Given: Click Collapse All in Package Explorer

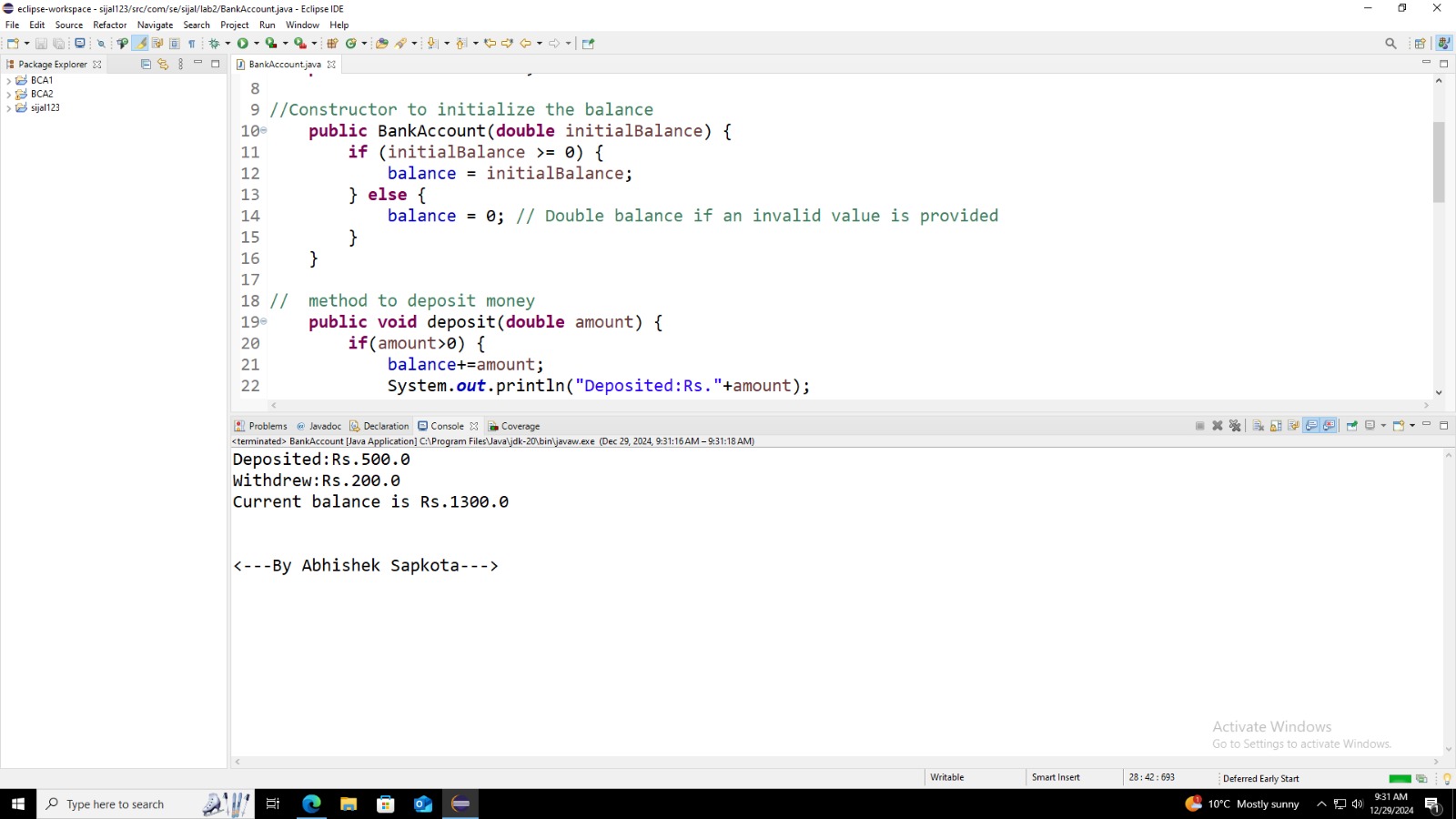Looking at the screenshot, I should [x=146, y=64].
